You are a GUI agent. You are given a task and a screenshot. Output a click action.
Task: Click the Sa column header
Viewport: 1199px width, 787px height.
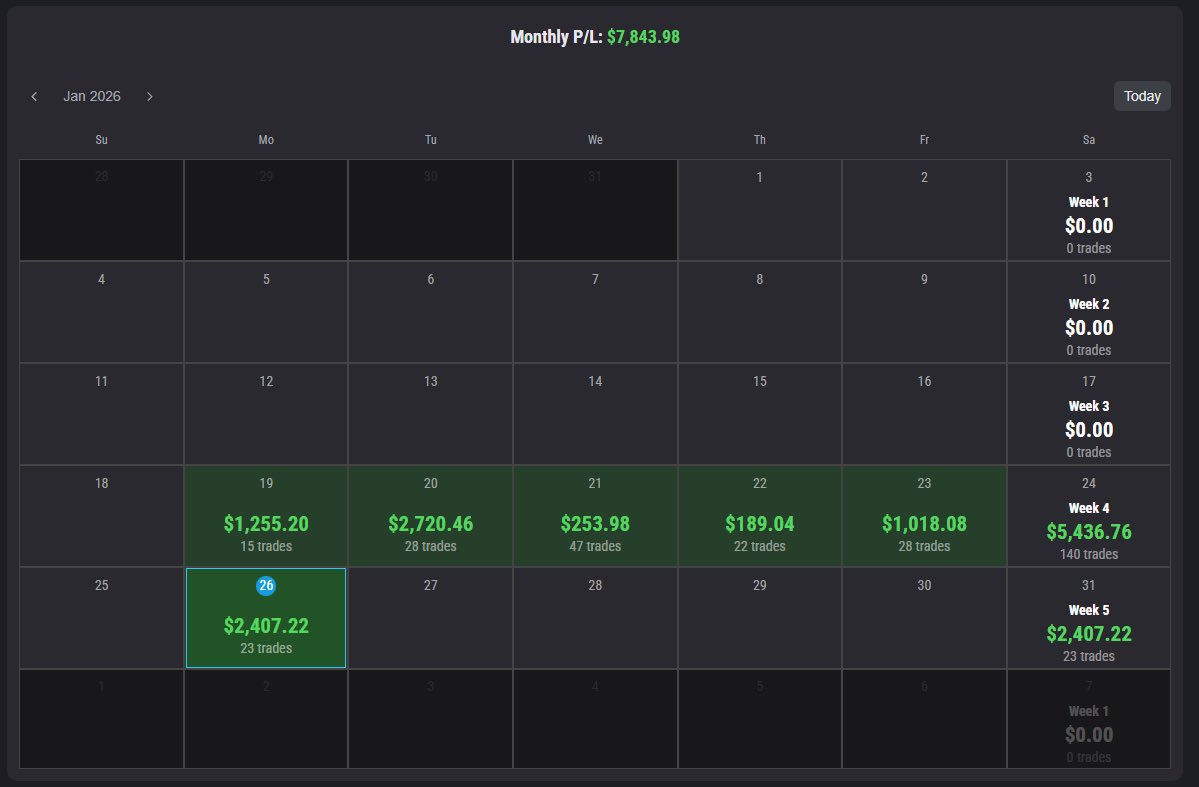coord(1089,140)
